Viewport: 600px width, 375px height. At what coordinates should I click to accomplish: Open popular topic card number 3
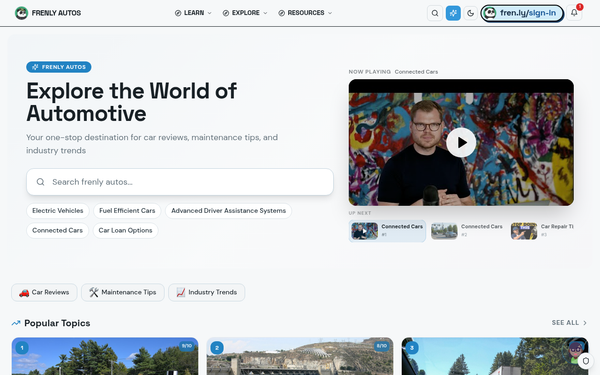click(x=495, y=356)
